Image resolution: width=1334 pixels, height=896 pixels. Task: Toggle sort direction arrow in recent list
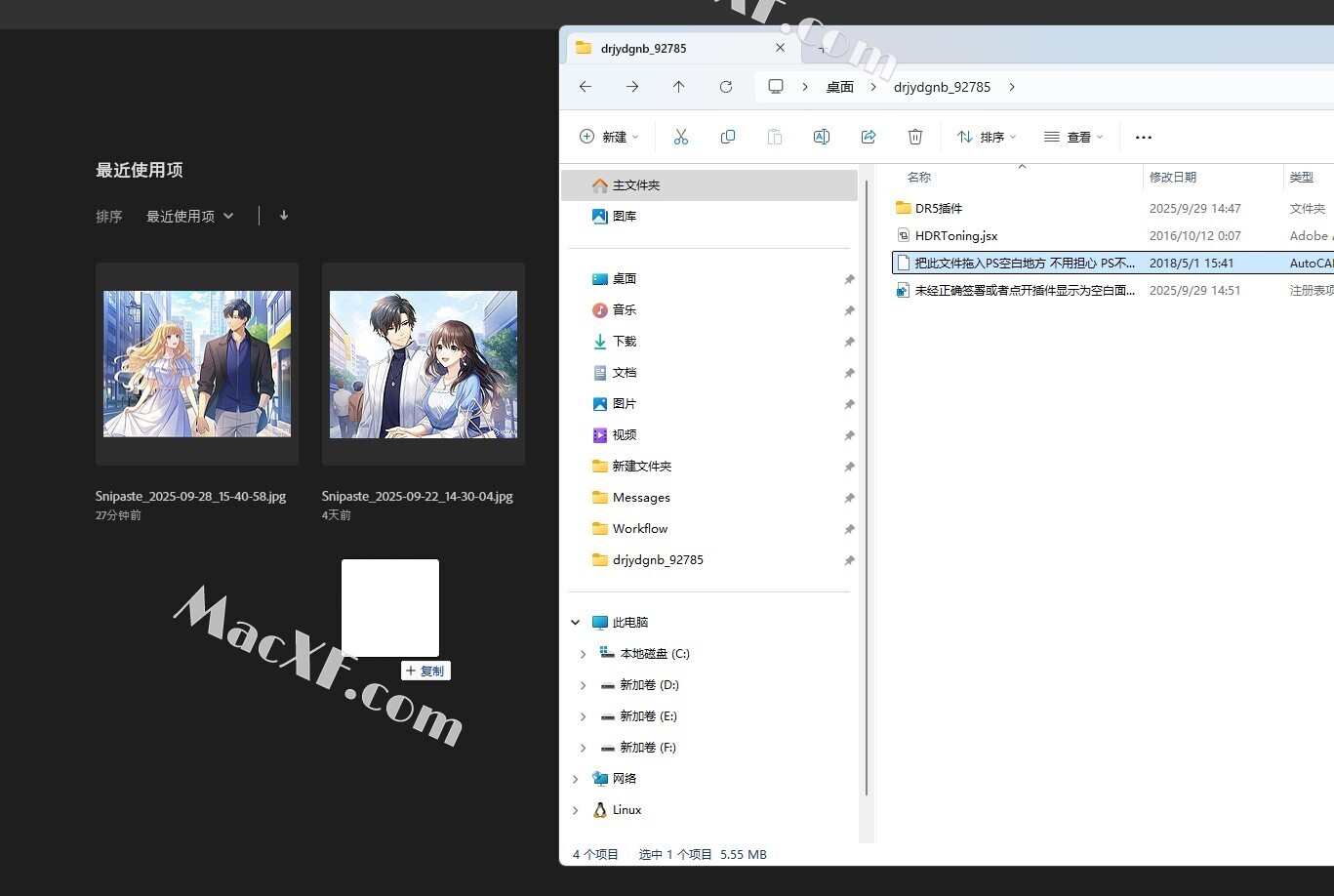[284, 216]
